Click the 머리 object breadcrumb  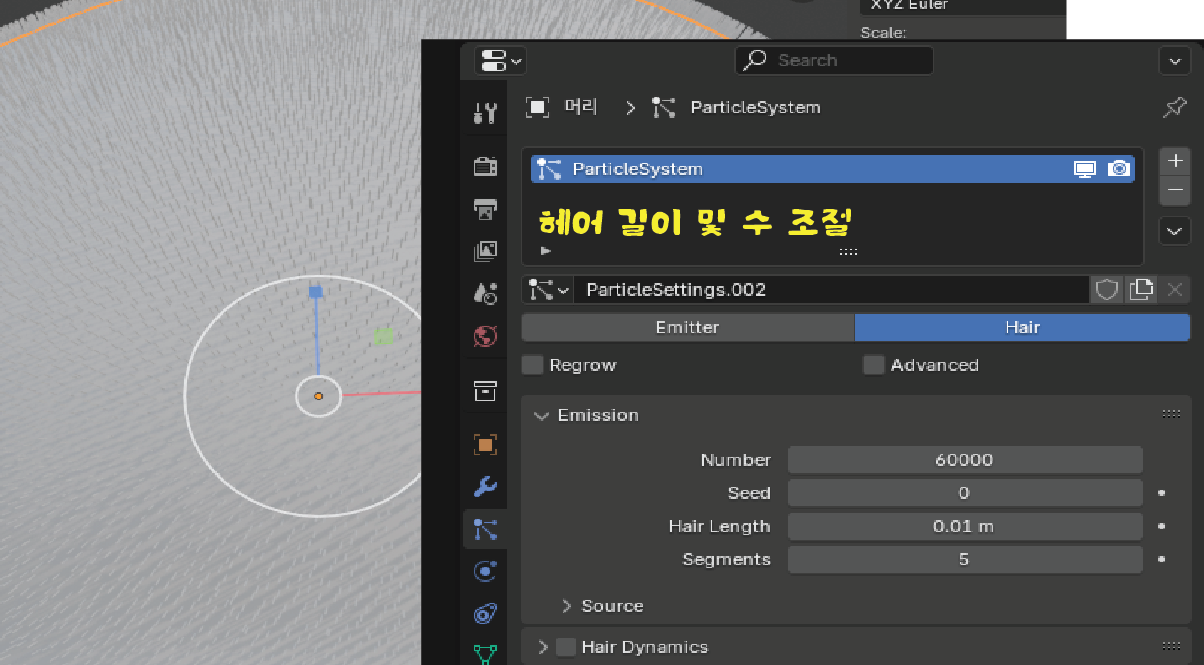(x=562, y=107)
